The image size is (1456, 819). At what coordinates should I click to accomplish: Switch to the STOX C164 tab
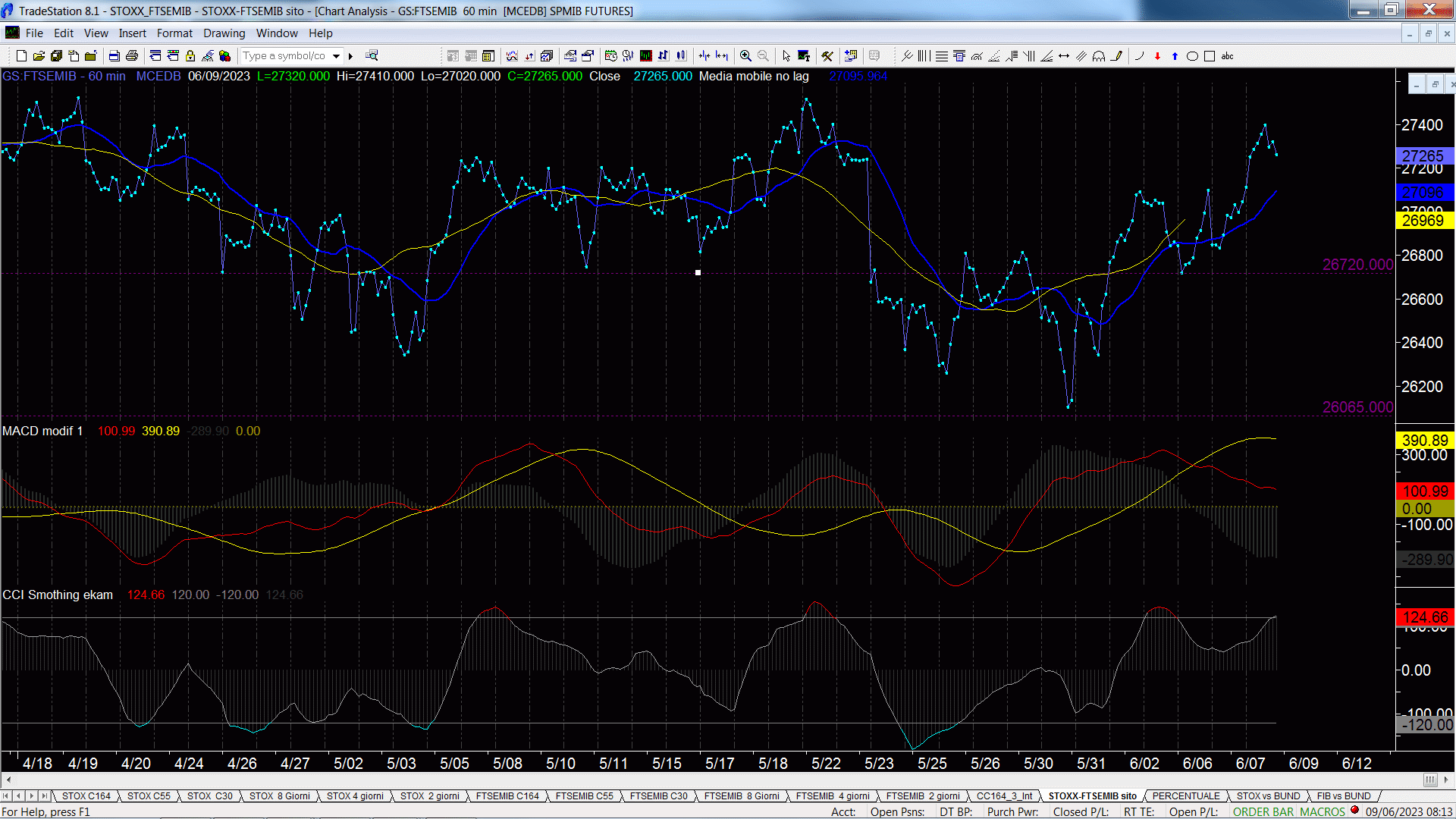coord(86,795)
